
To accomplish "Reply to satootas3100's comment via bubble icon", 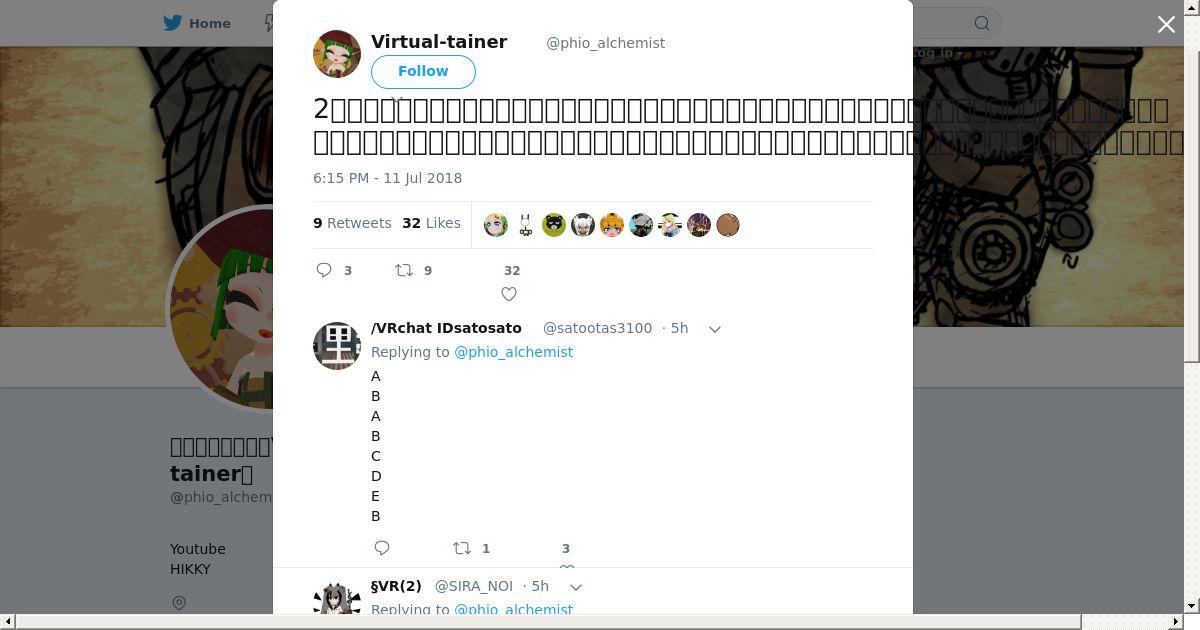I will pyautogui.click(x=382, y=548).
